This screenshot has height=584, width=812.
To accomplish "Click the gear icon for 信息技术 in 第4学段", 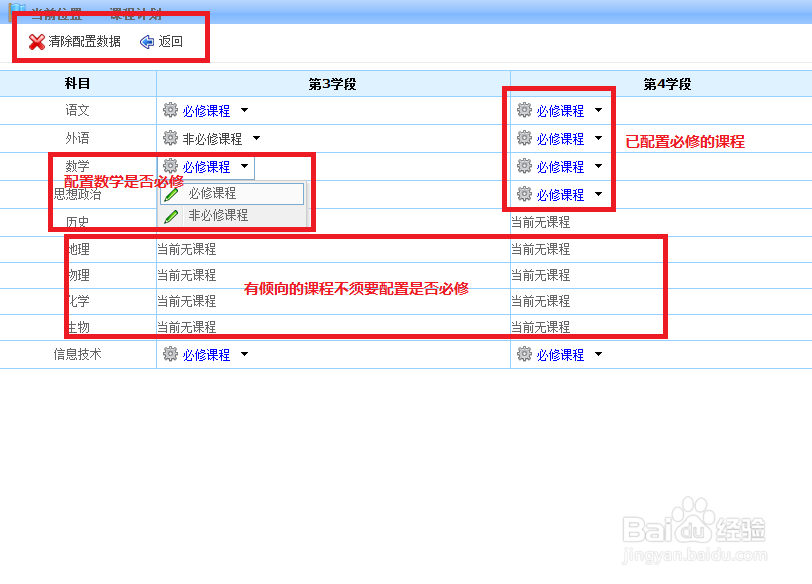I will point(521,354).
